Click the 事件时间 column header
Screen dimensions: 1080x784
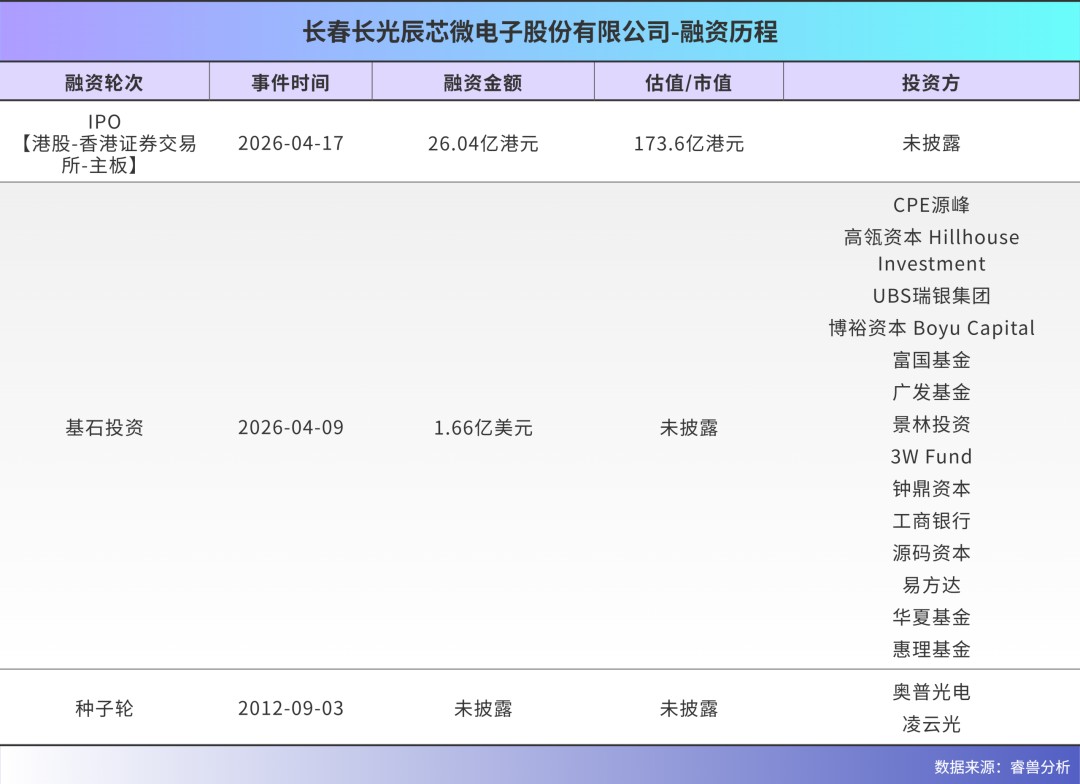point(290,83)
